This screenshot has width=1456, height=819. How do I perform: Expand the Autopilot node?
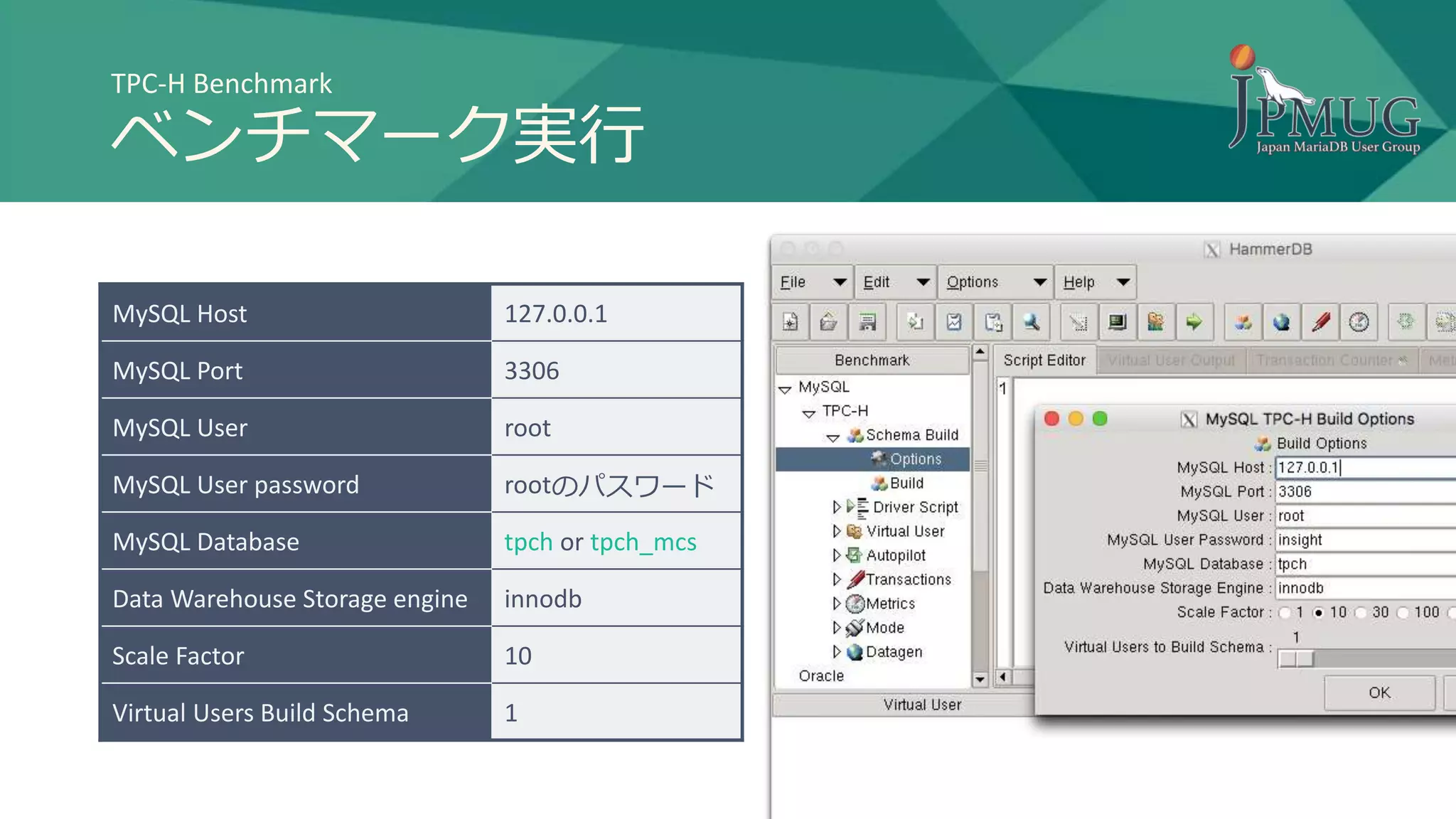tap(837, 555)
